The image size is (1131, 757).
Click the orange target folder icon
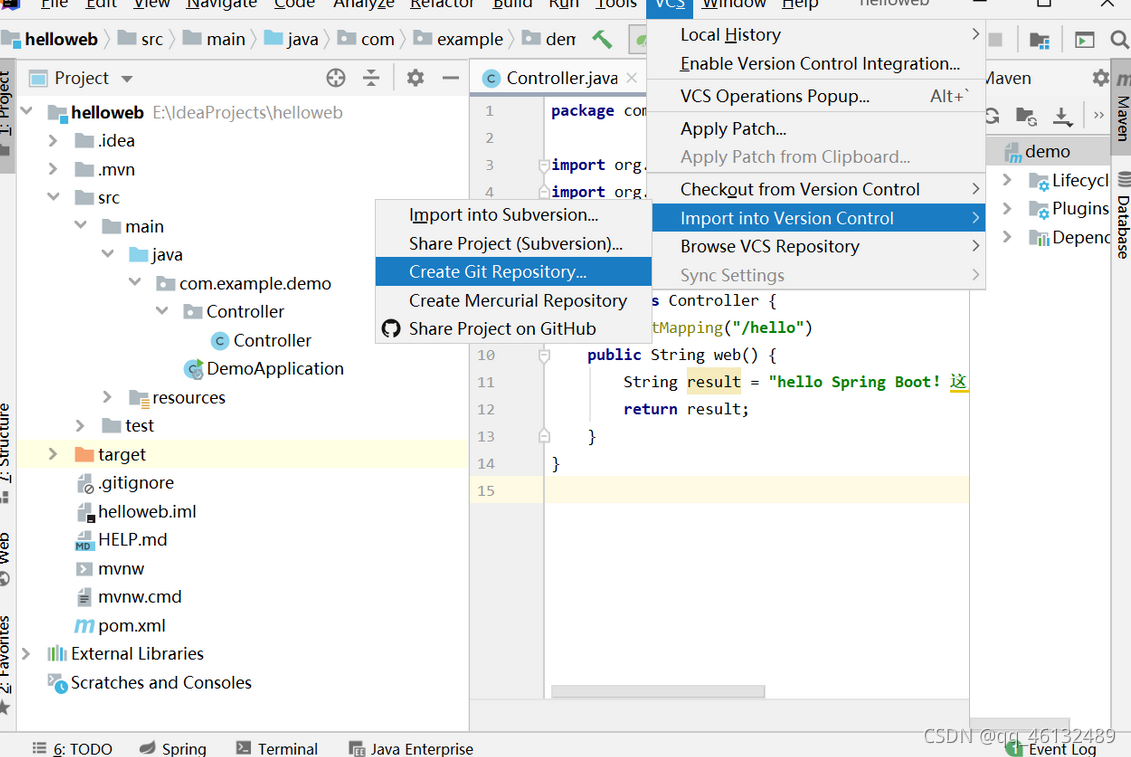(84, 455)
